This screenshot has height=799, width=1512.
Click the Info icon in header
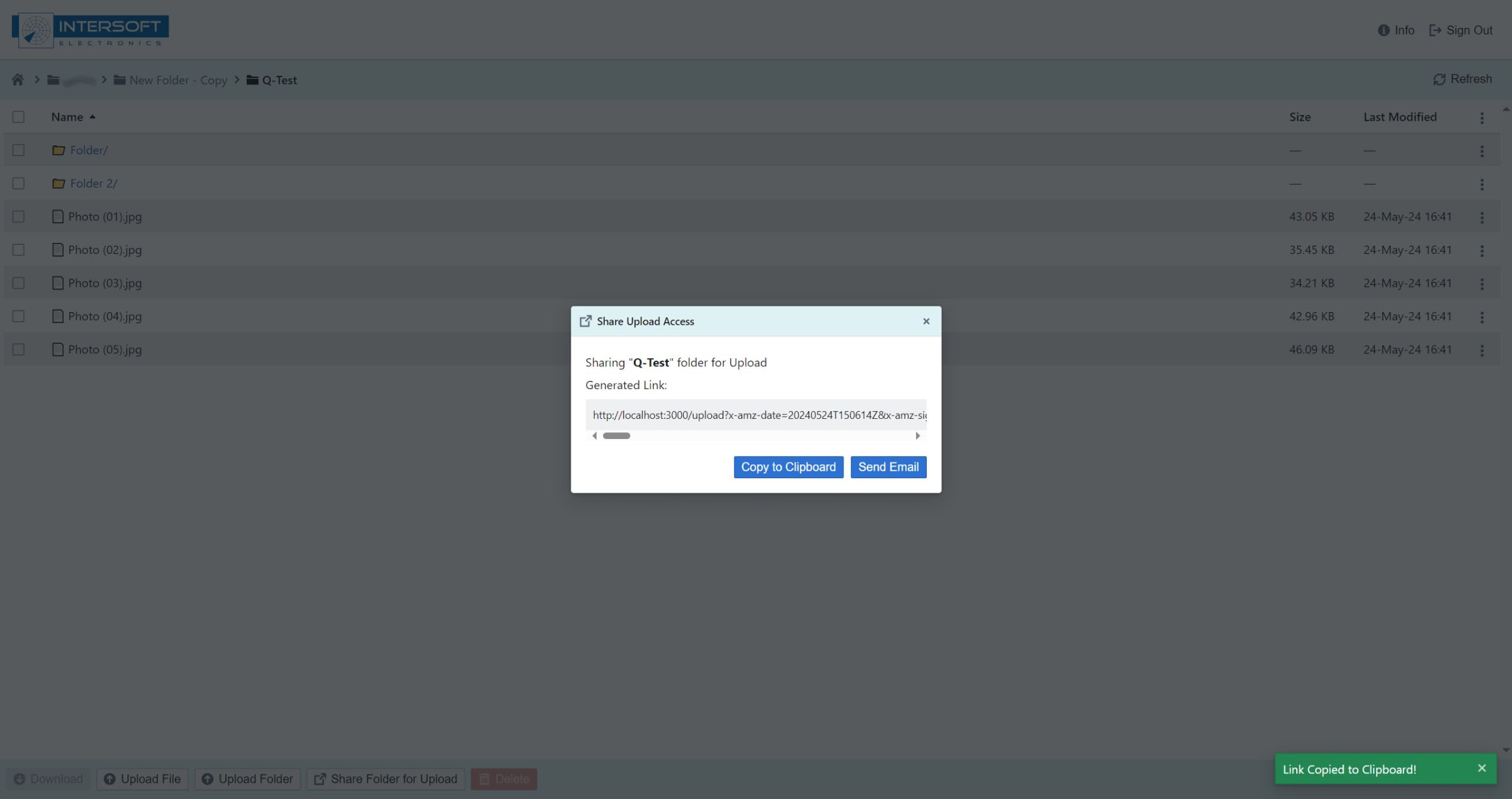pos(1383,30)
